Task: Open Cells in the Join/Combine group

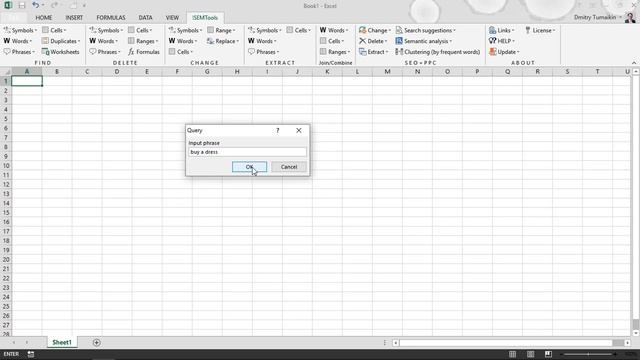Action: 332,41
